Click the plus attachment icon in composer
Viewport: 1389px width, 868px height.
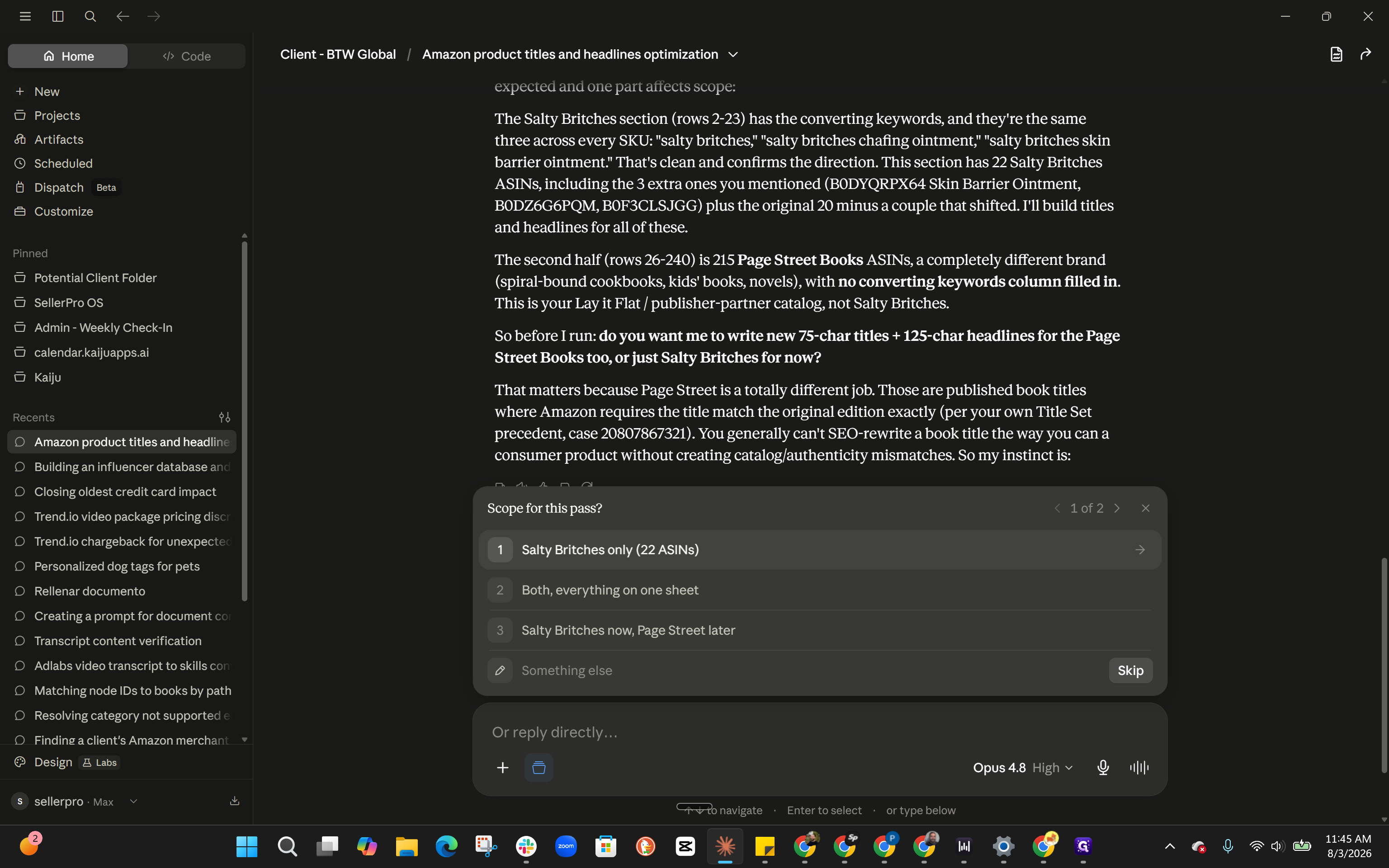[x=502, y=768]
